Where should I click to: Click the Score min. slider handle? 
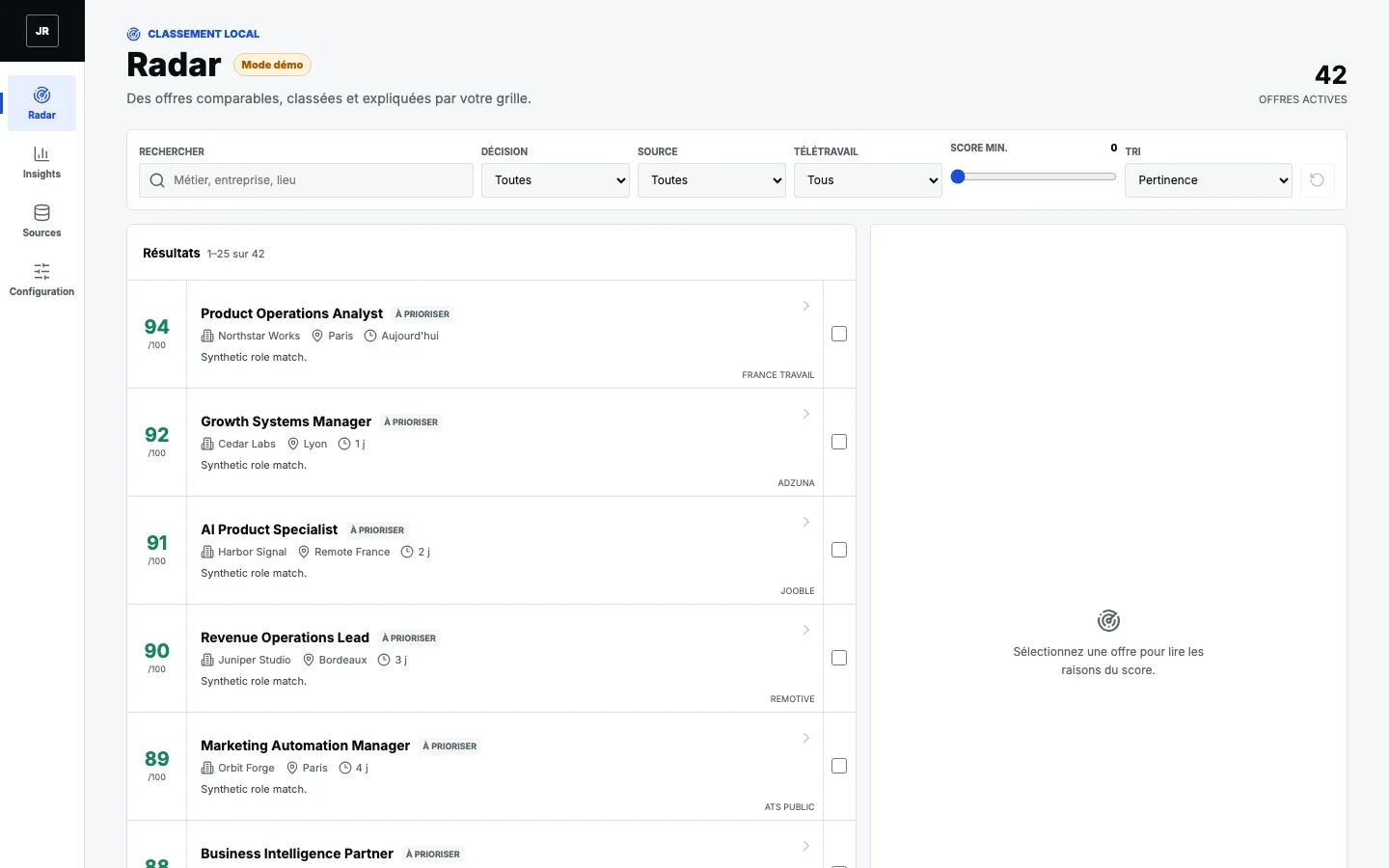pos(958,176)
